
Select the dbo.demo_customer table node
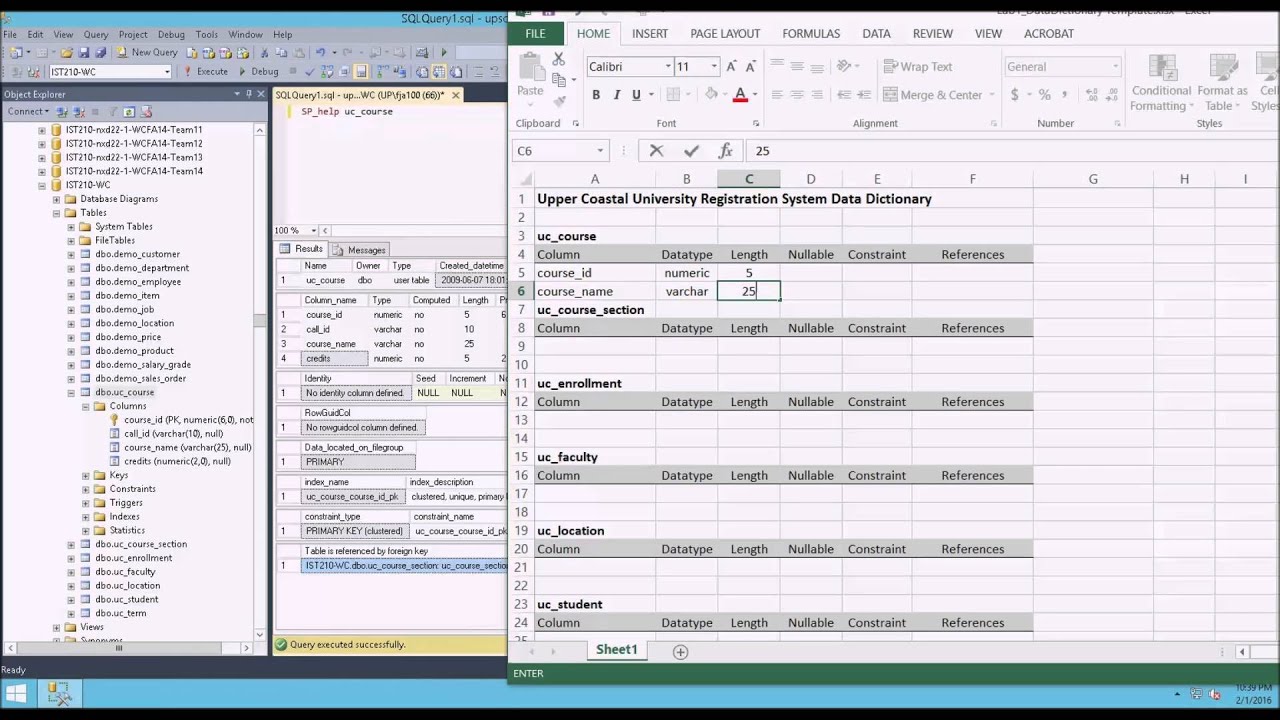(x=137, y=255)
